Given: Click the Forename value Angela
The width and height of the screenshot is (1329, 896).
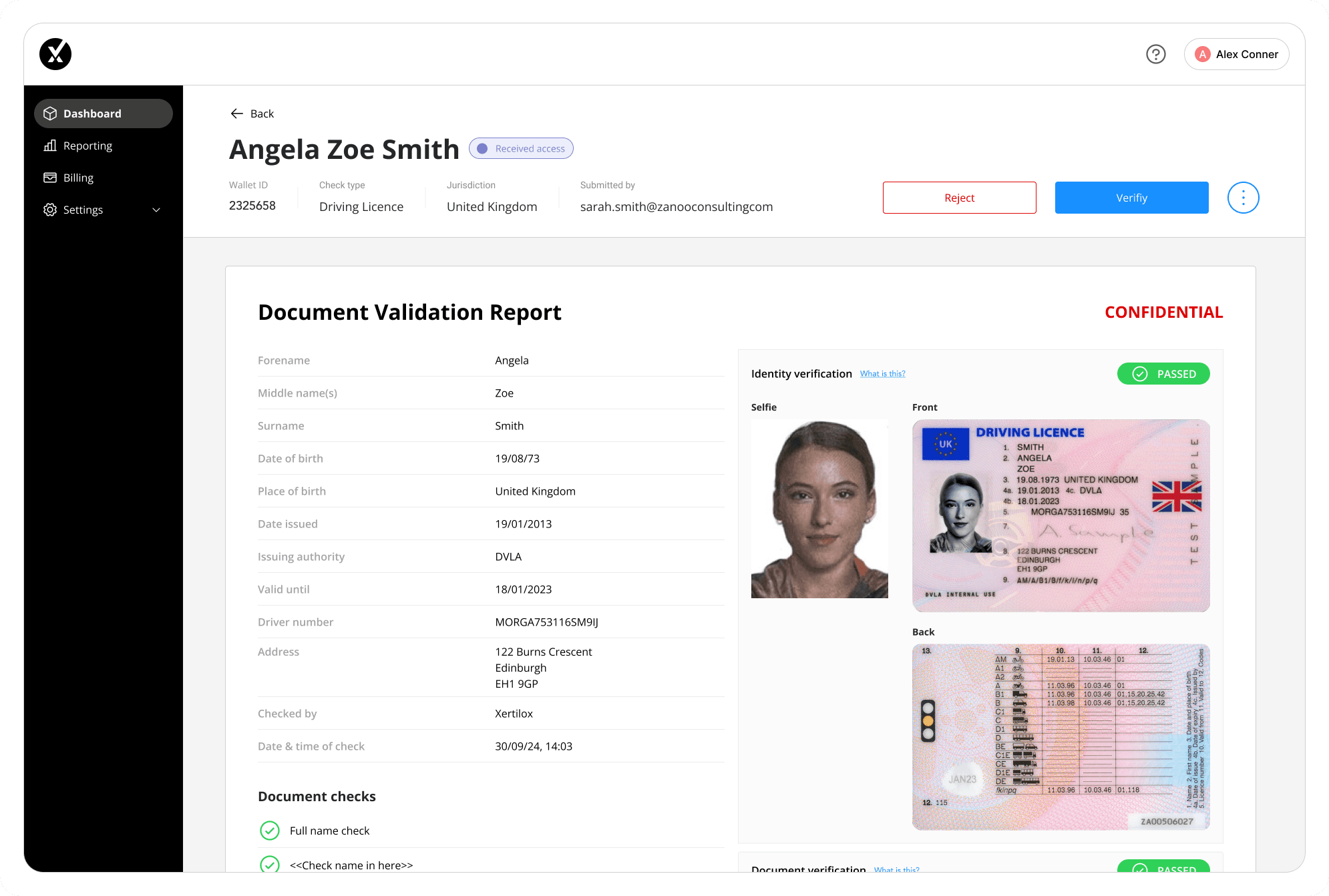Looking at the screenshot, I should 512,361.
